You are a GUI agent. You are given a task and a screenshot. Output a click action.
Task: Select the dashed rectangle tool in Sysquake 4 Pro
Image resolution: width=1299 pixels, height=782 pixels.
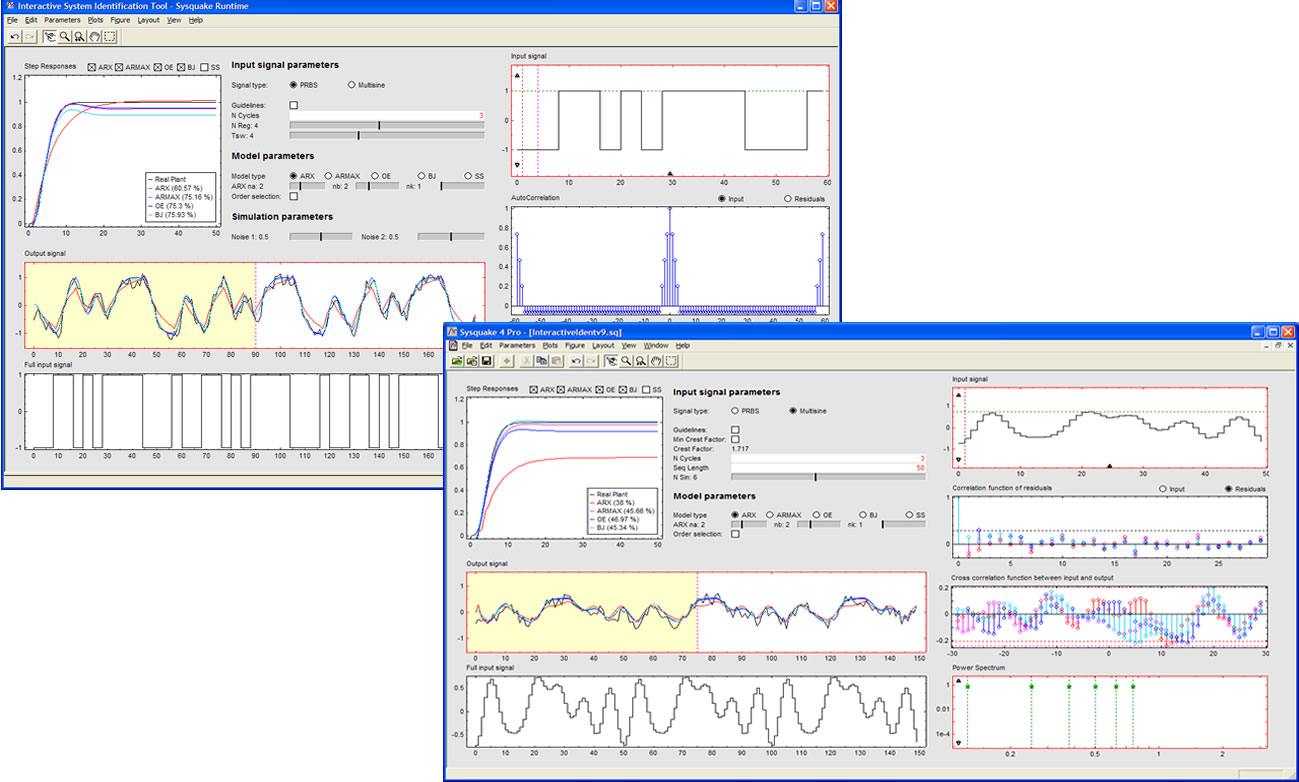[671, 360]
